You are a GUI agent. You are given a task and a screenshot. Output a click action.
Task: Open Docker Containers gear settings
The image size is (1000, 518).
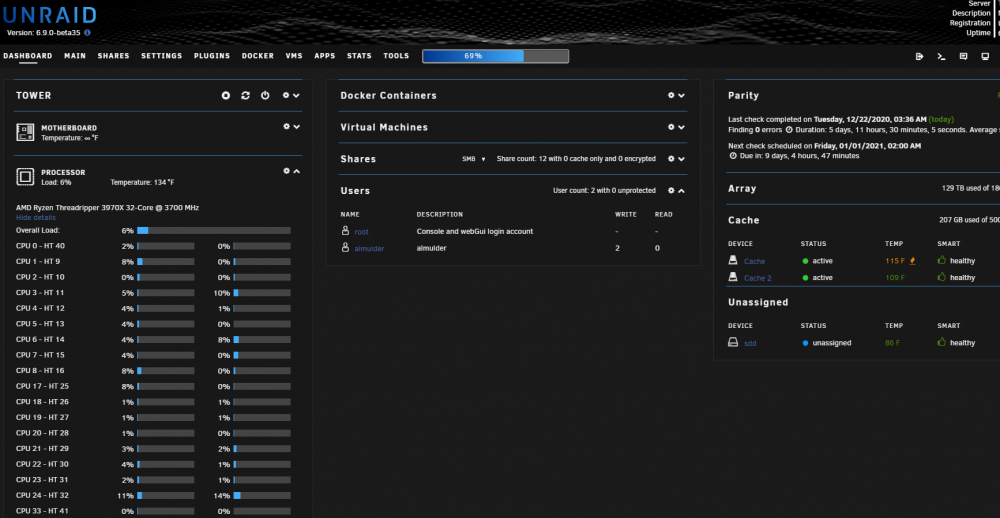pos(671,96)
